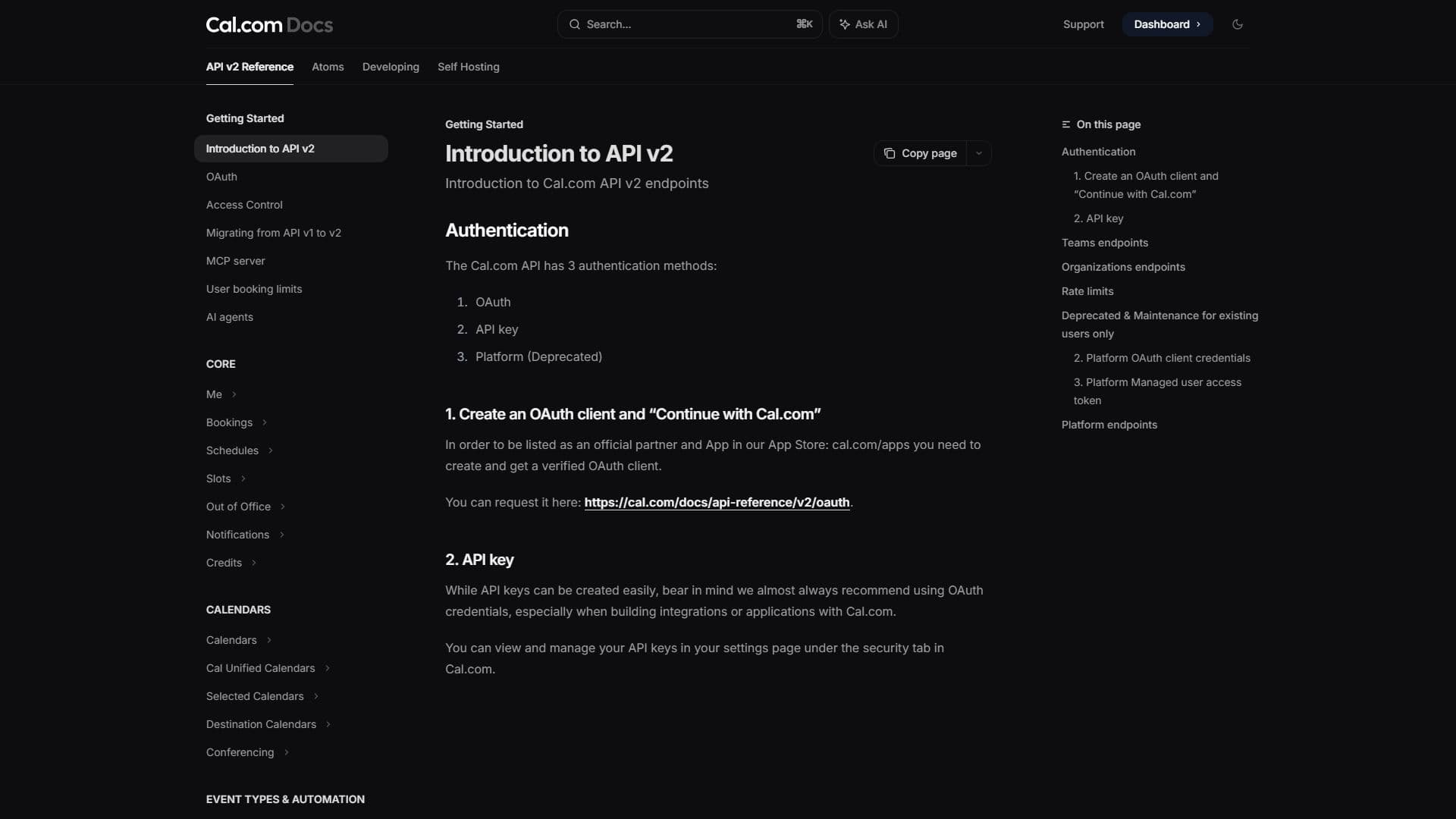Switch to the Developing tab
The height and width of the screenshot is (819, 1456).
pos(391,67)
